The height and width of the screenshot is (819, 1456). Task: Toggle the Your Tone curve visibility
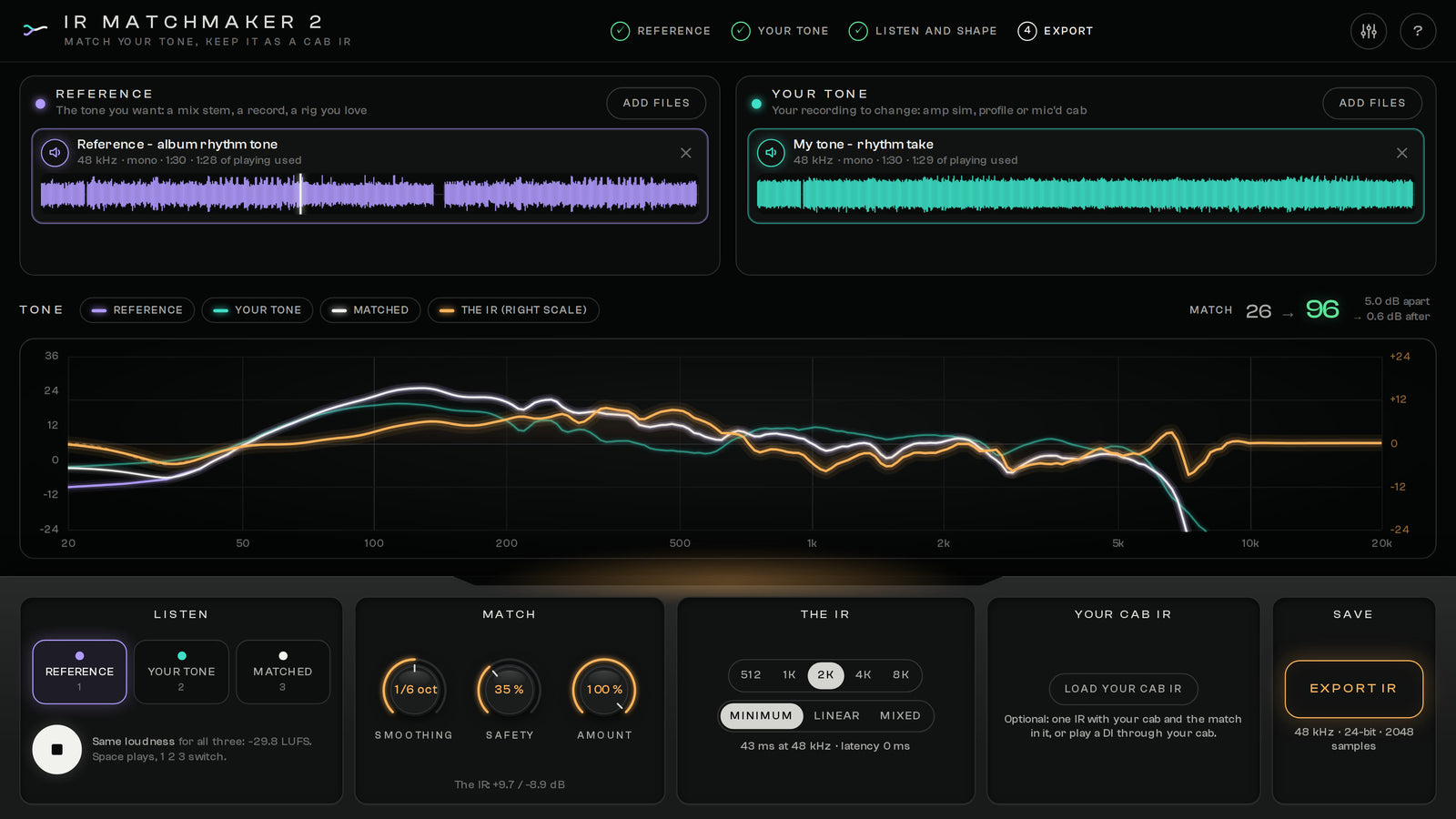tap(258, 310)
